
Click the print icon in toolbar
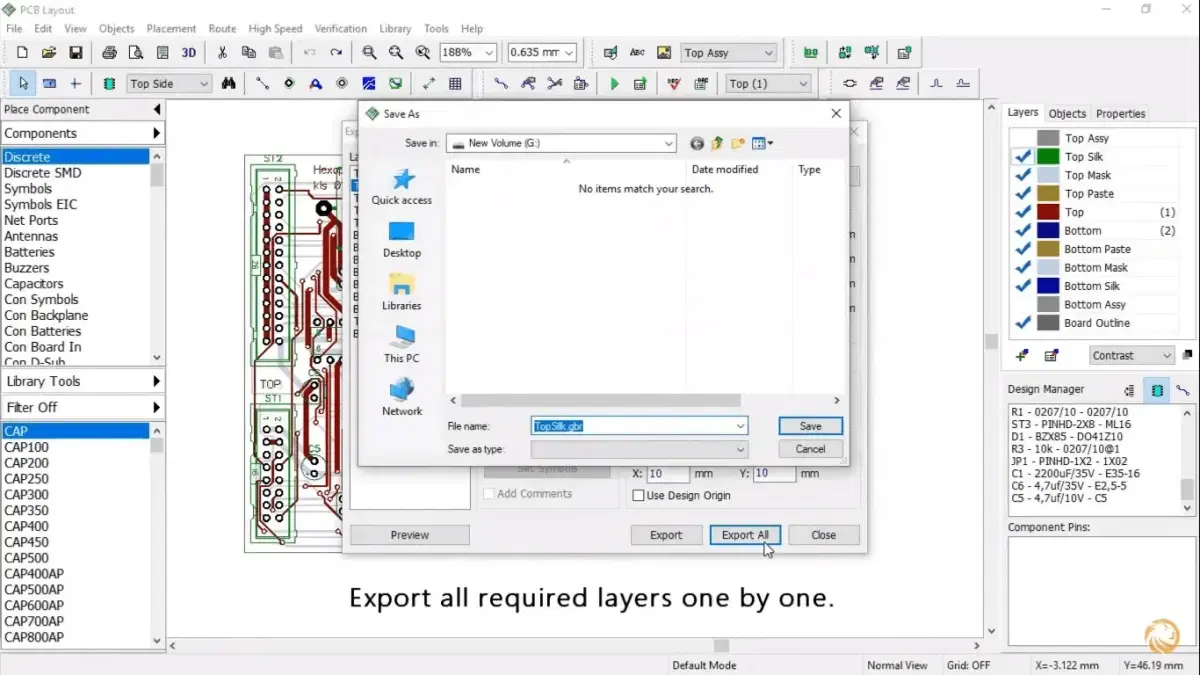(x=109, y=53)
